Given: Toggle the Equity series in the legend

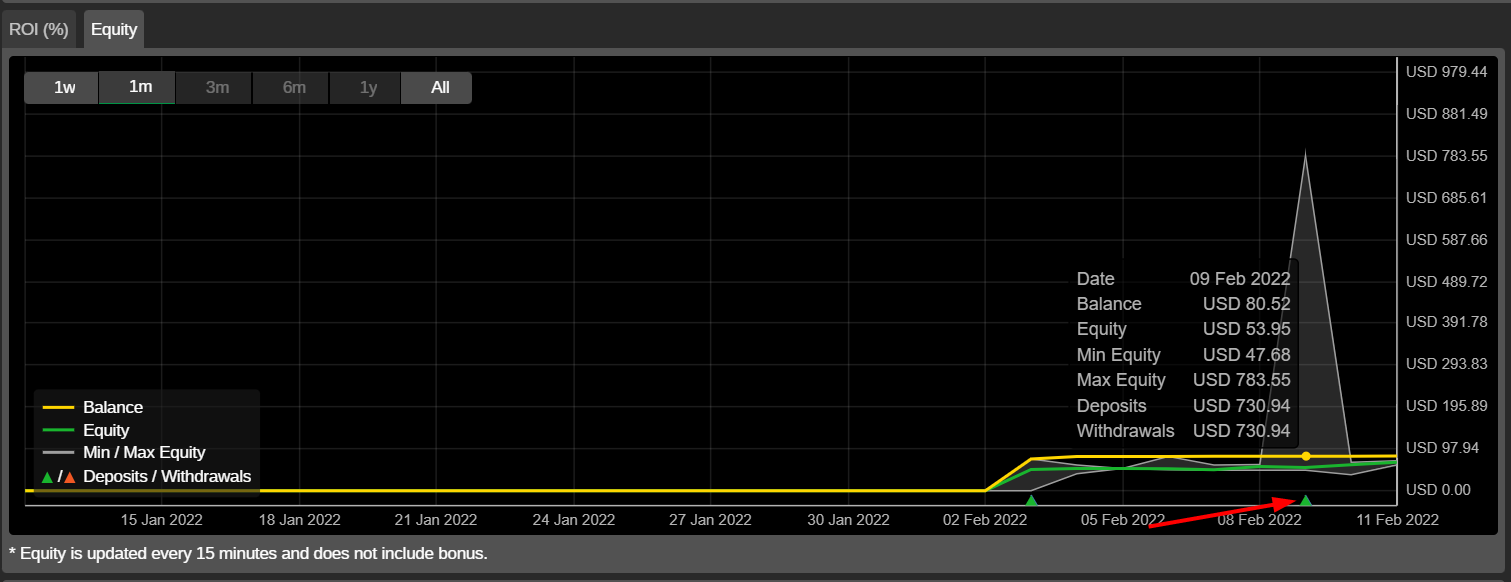Looking at the screenshot, I should pyautogui.click(x=106, y=430).
